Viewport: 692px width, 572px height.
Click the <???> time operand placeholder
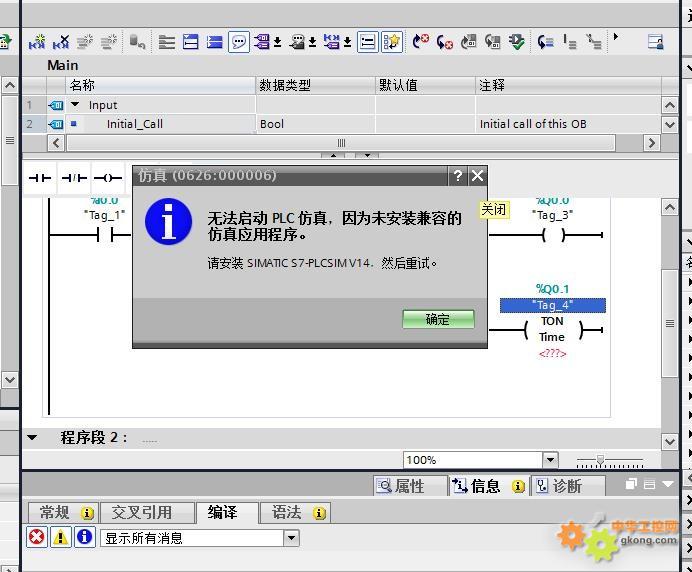tap(552, 353)
